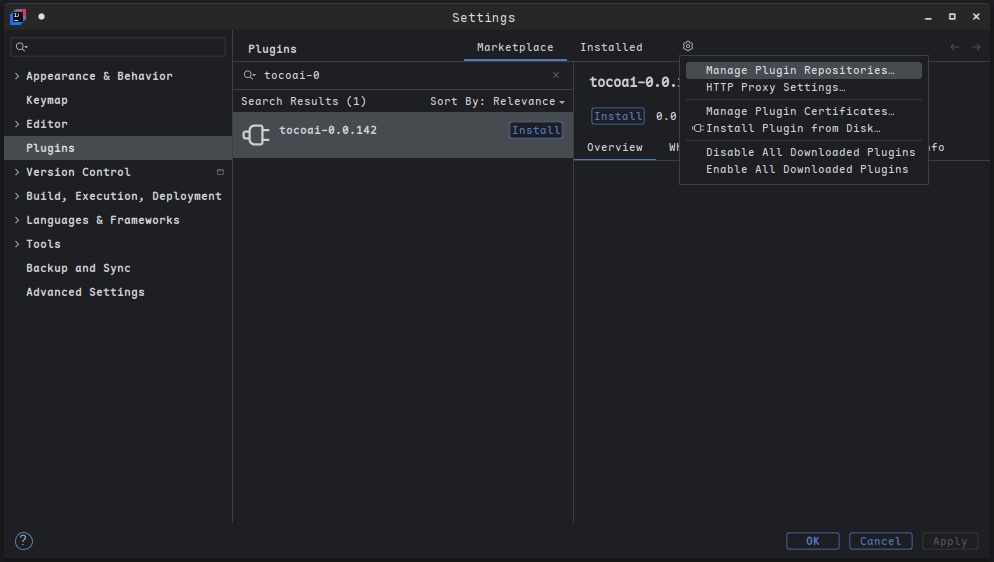Click the IntelliJ app logo icon
The image size is (994, 562).
[x=18, y=17]
